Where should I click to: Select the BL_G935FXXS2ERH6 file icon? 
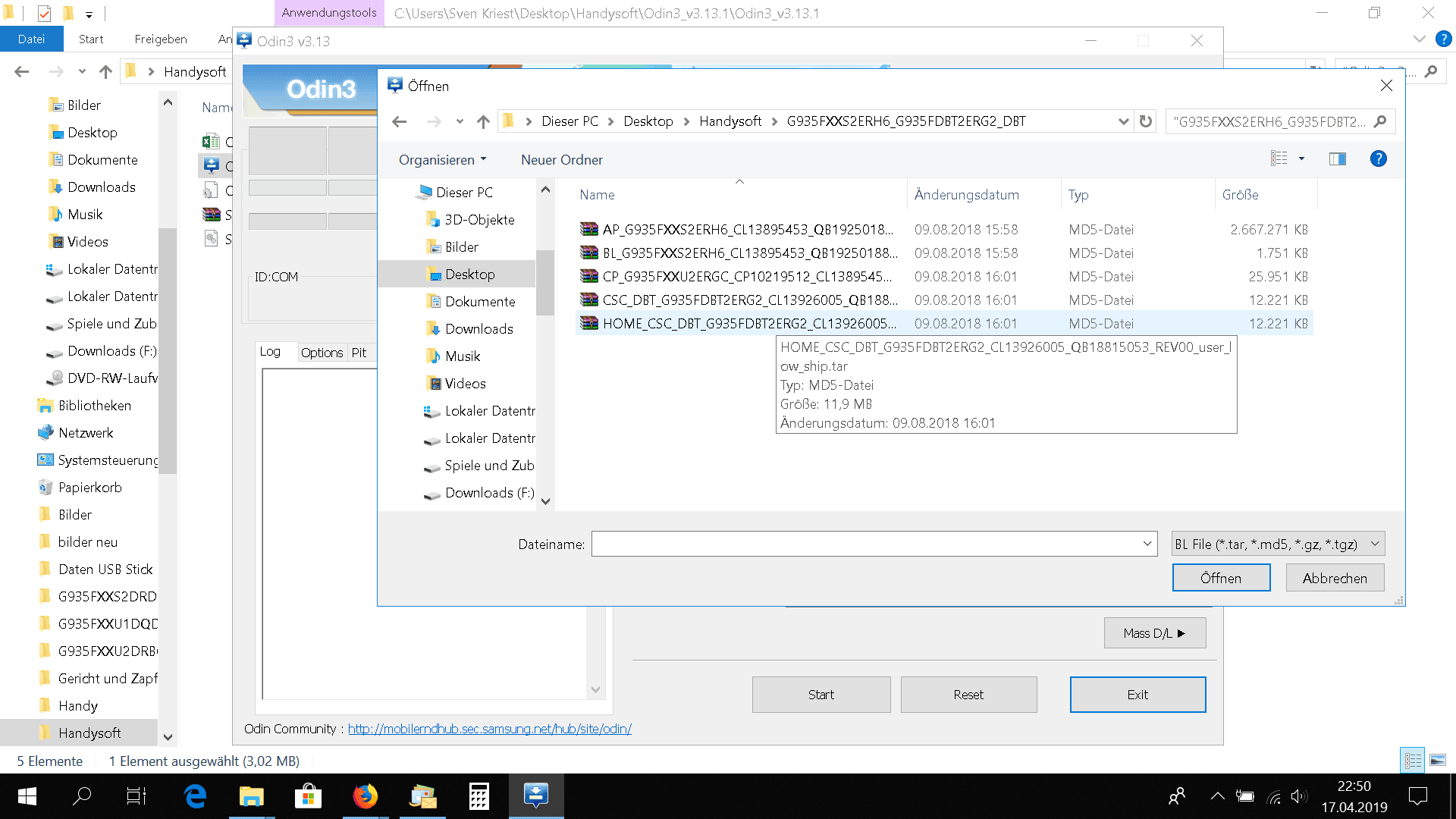click(x=589, y=253)
